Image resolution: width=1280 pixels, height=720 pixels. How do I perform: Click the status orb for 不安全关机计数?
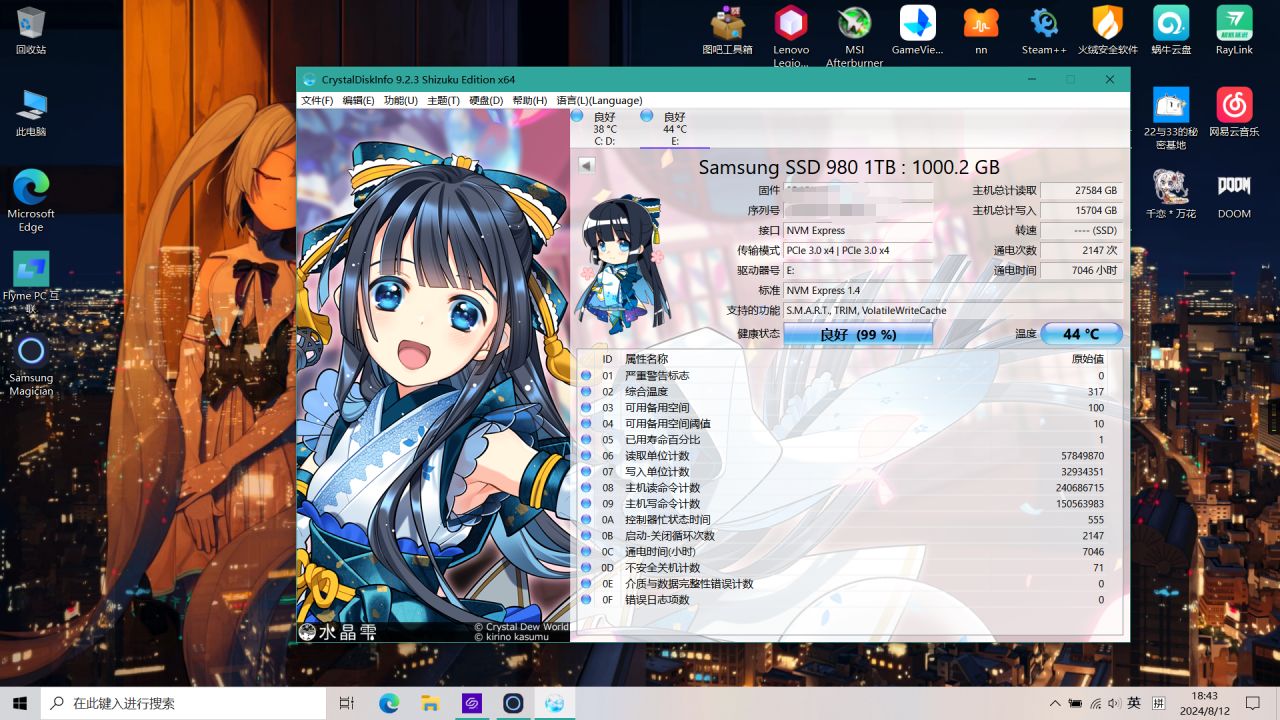[x=586, y=568]
